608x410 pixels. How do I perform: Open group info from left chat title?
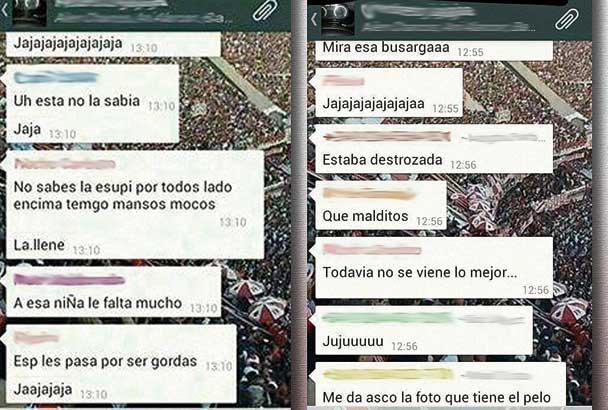[x=142, y=12]
